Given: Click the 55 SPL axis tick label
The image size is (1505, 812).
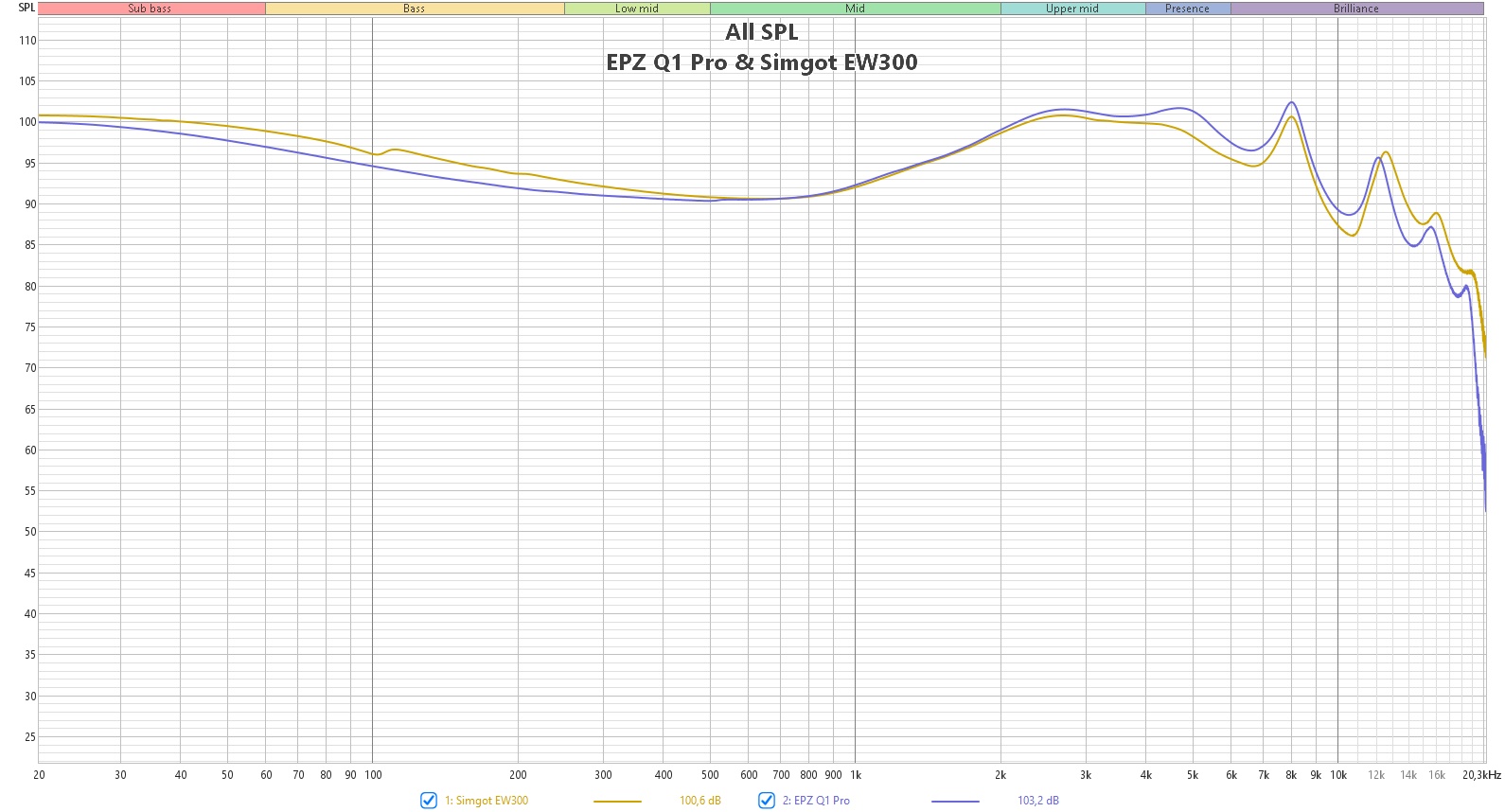Looking at the screenshot, I should (30, 491).
